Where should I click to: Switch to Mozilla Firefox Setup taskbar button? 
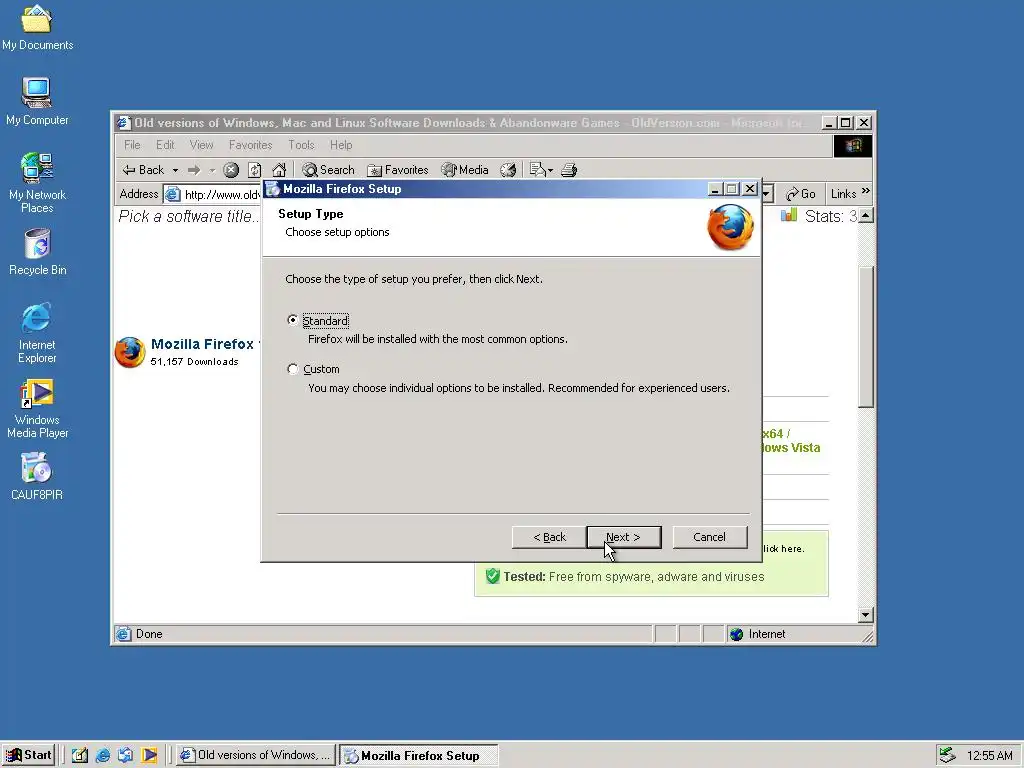coord(419,756)
